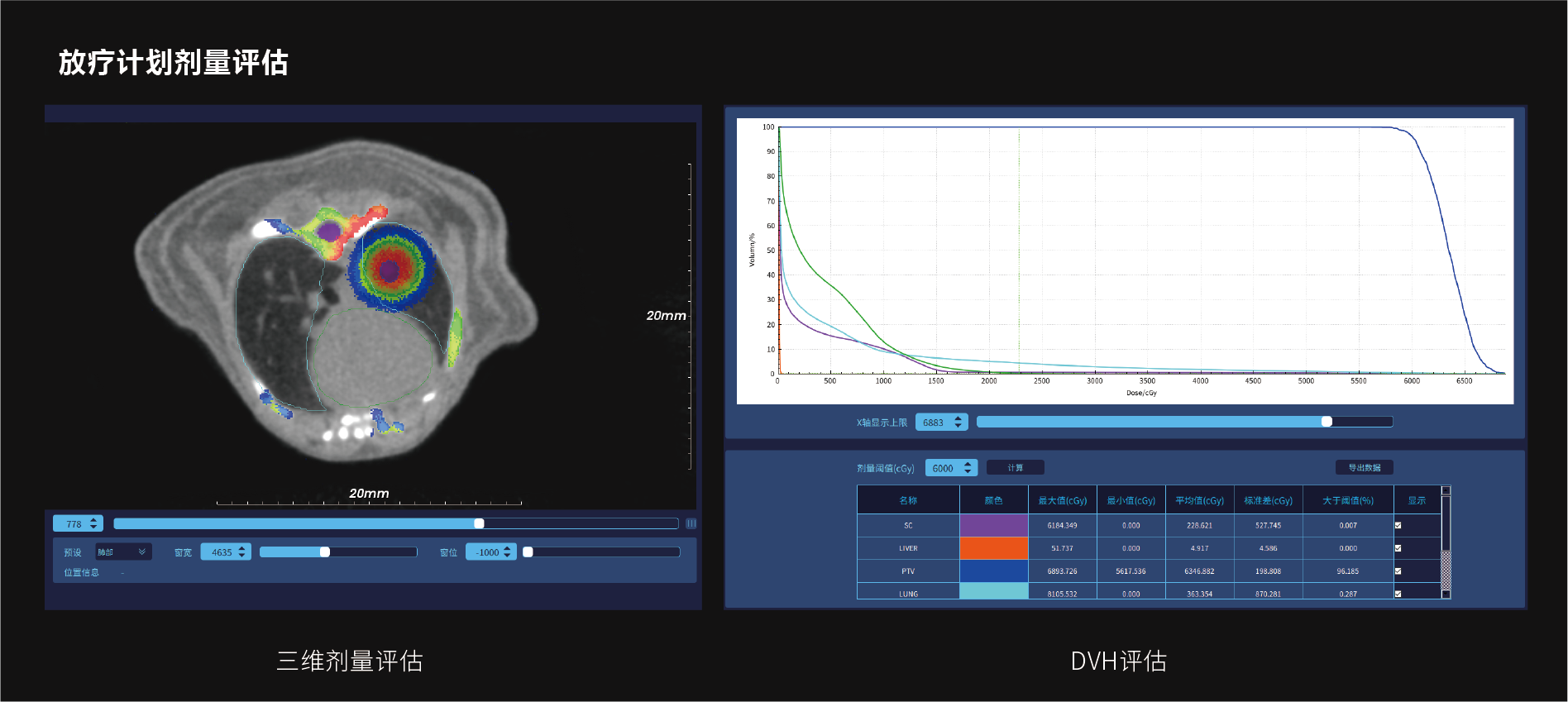Image resolution: width=1568 pixels, height=702 pixels.
Task: Click the orange LIVER color swatch
Action: [x=994, y=548]
